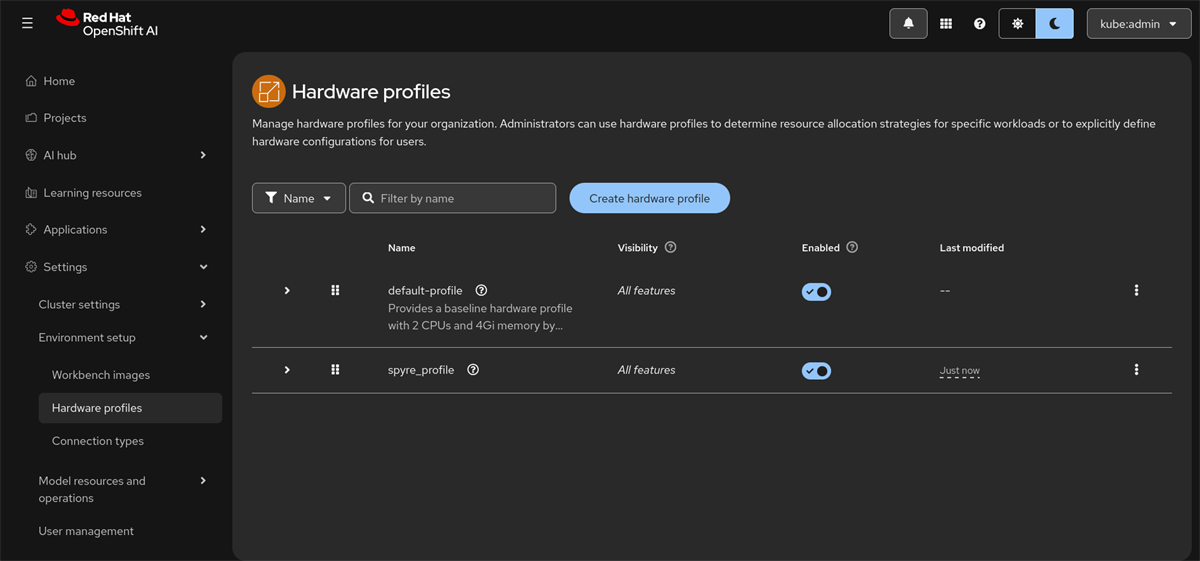Screen dimensions: 1200x561
Task: Click the help icon beside spyre_profile name
Action: point(473,370)
